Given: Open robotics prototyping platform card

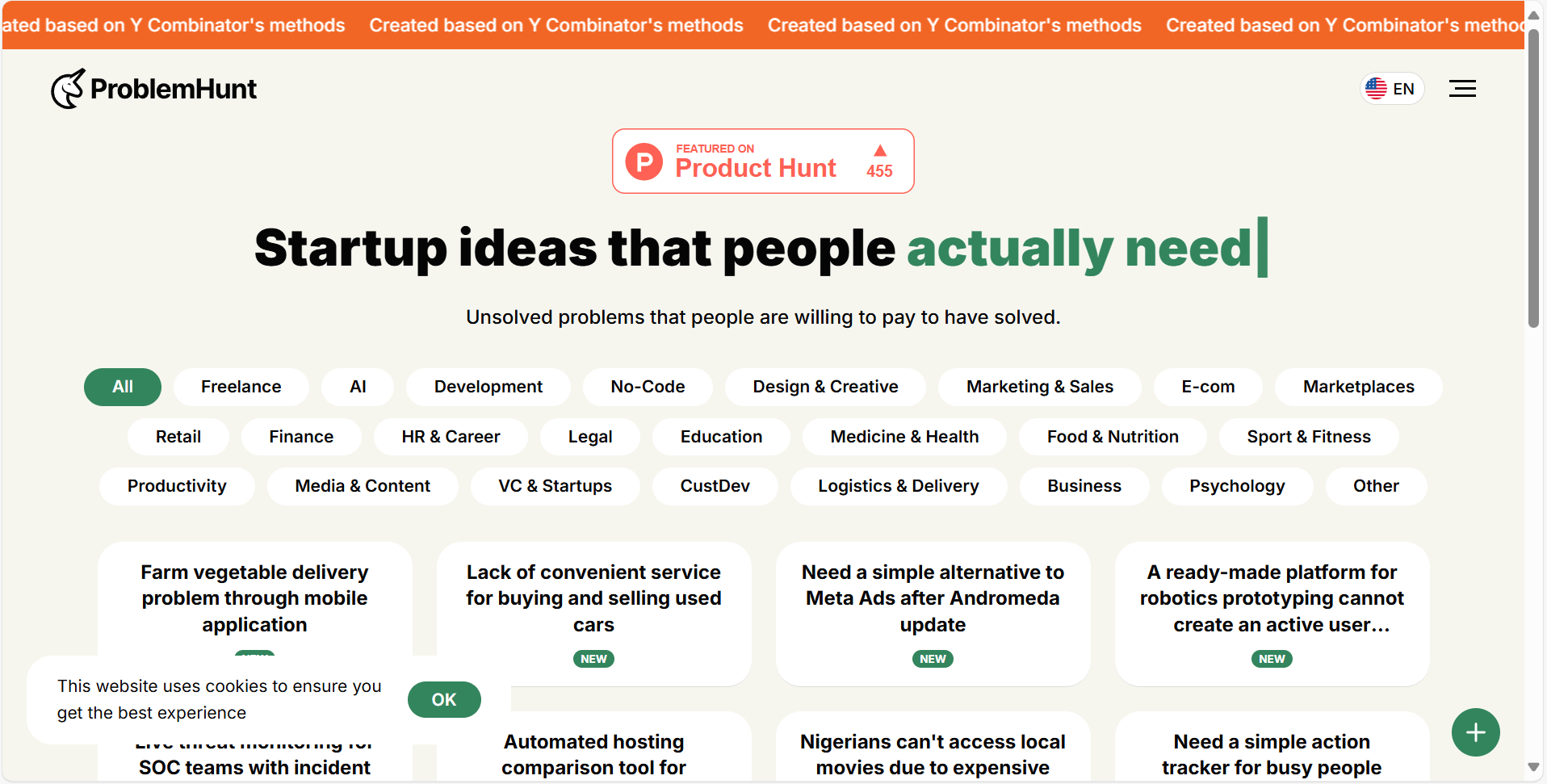Looking at the screenshot, I should (x=1272, y=599).
